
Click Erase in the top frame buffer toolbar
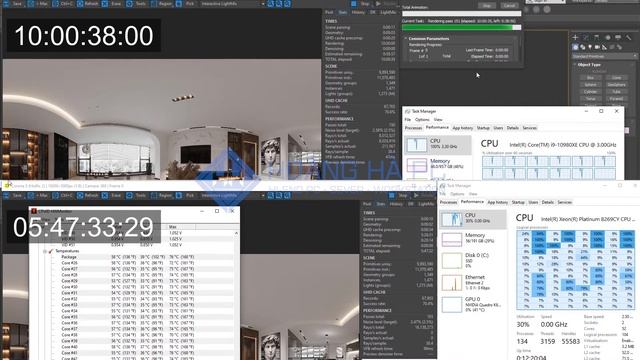click(x=113, y=4)
